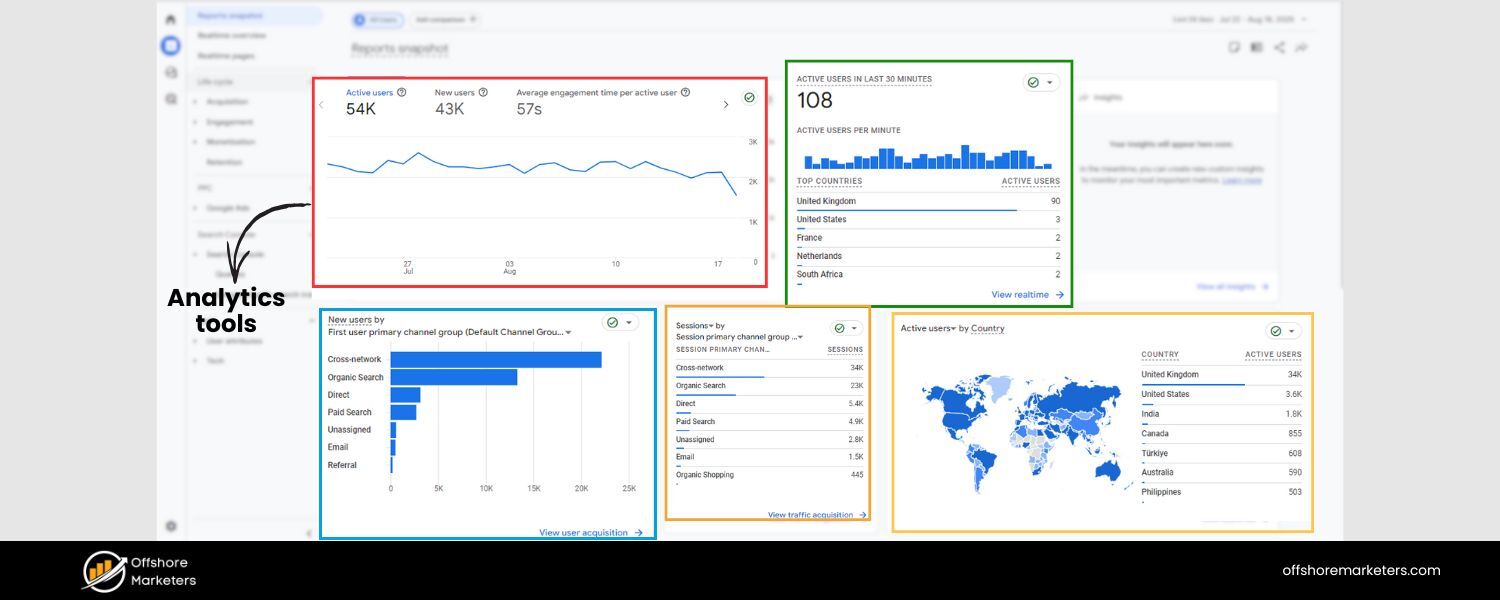This screenshot has width=1500, height=600.
Task: Click the View realtime link
Action: click(x=1025, y=294)
